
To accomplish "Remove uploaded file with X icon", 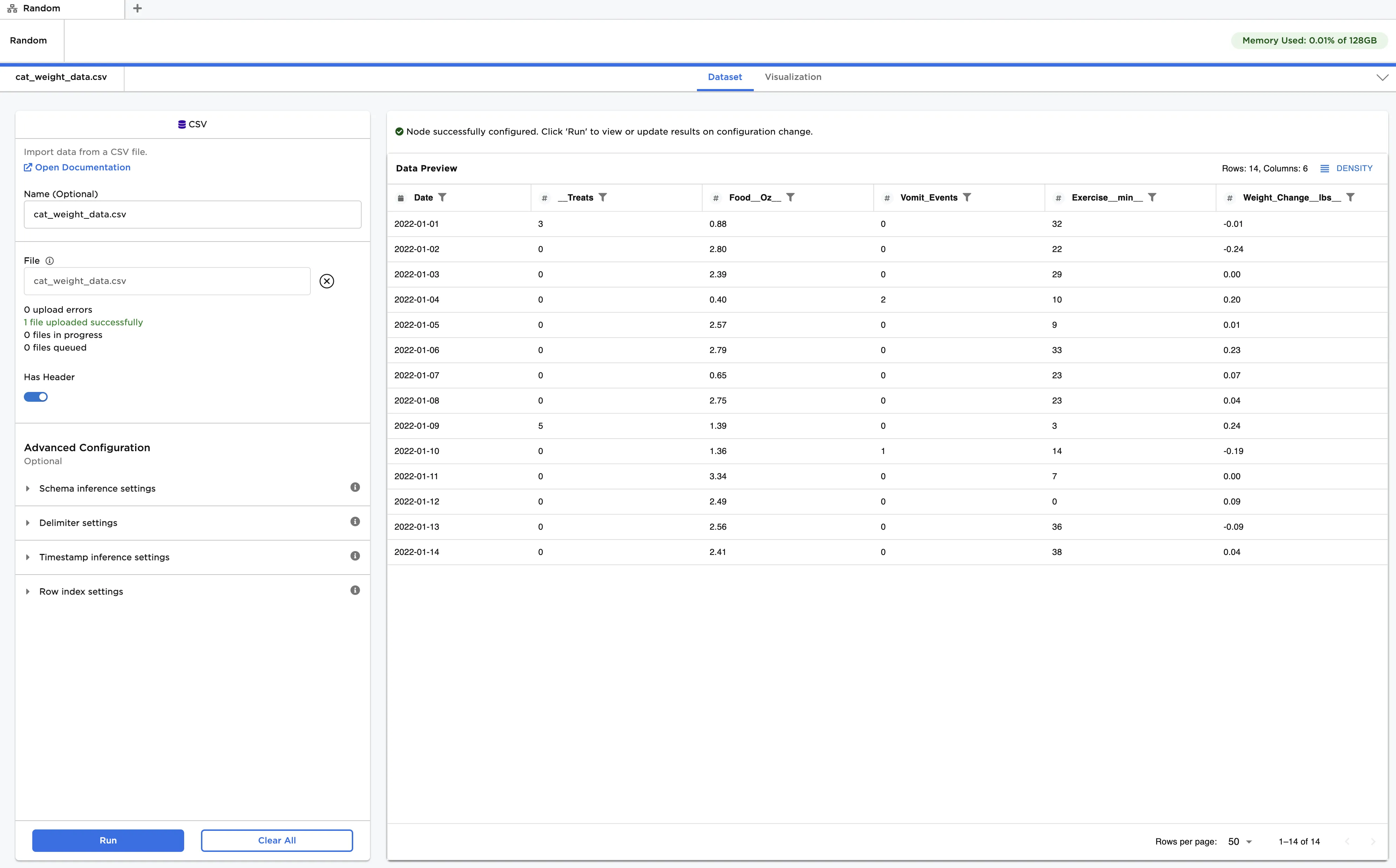I will tap(327, 281).
